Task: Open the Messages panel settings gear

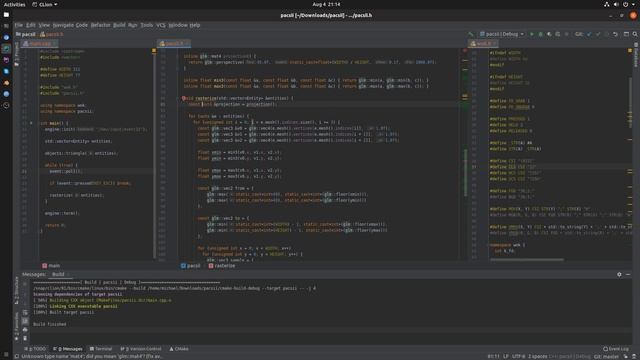Action: 619,274
